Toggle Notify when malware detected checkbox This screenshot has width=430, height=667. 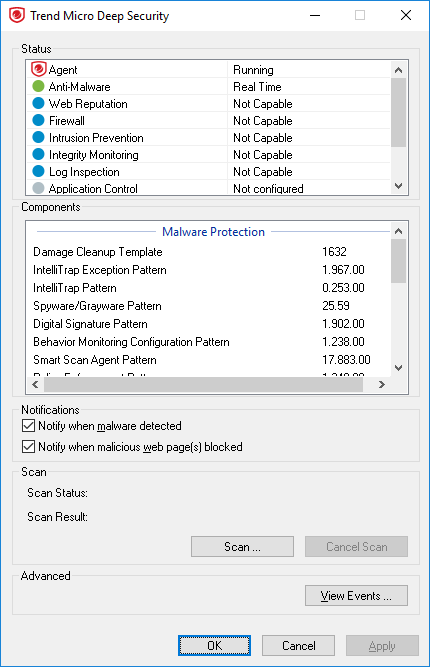pos(28,426)
